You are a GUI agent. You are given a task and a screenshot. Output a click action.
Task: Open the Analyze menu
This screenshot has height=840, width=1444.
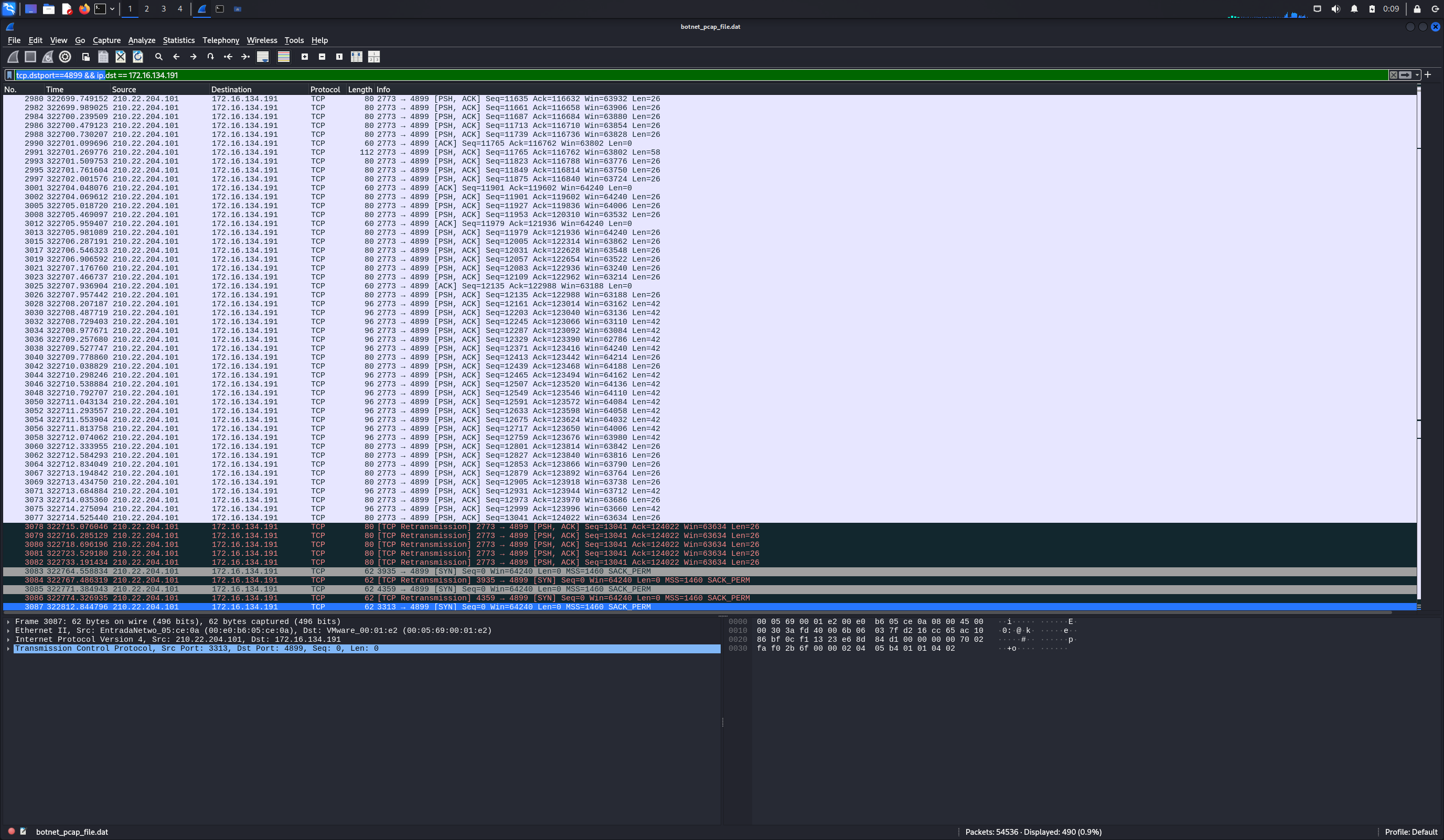[142, 40]
